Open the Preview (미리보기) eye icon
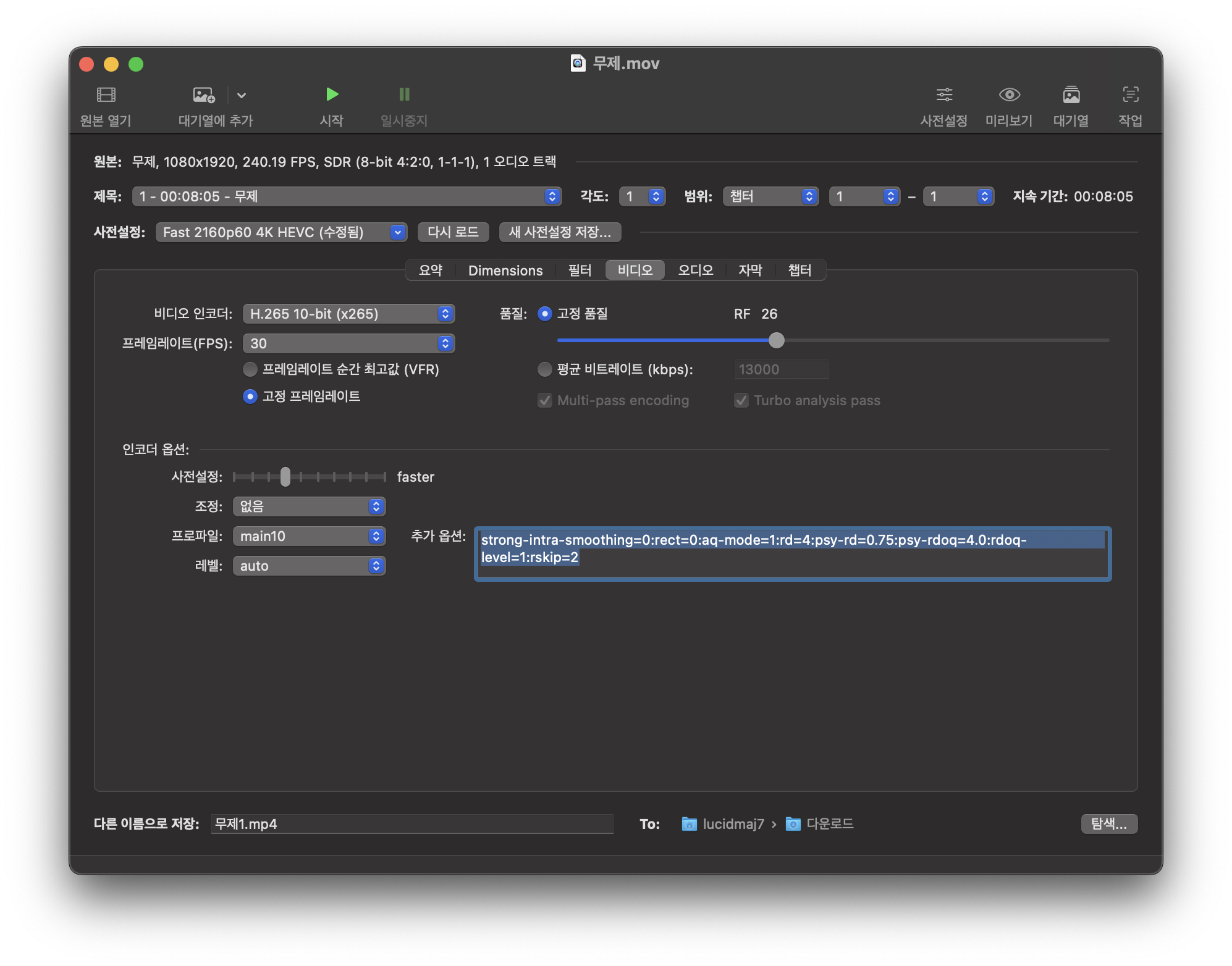 [1009, 94]
